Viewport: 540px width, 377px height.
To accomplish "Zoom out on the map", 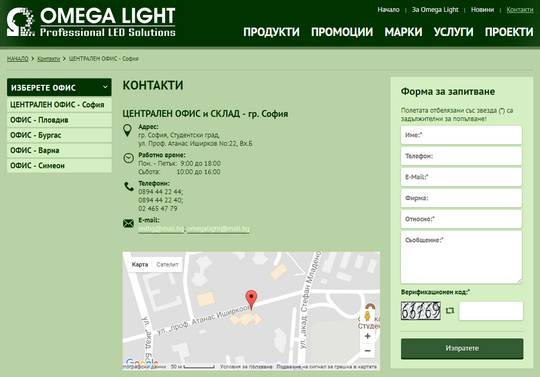I will tap(367, 351).
